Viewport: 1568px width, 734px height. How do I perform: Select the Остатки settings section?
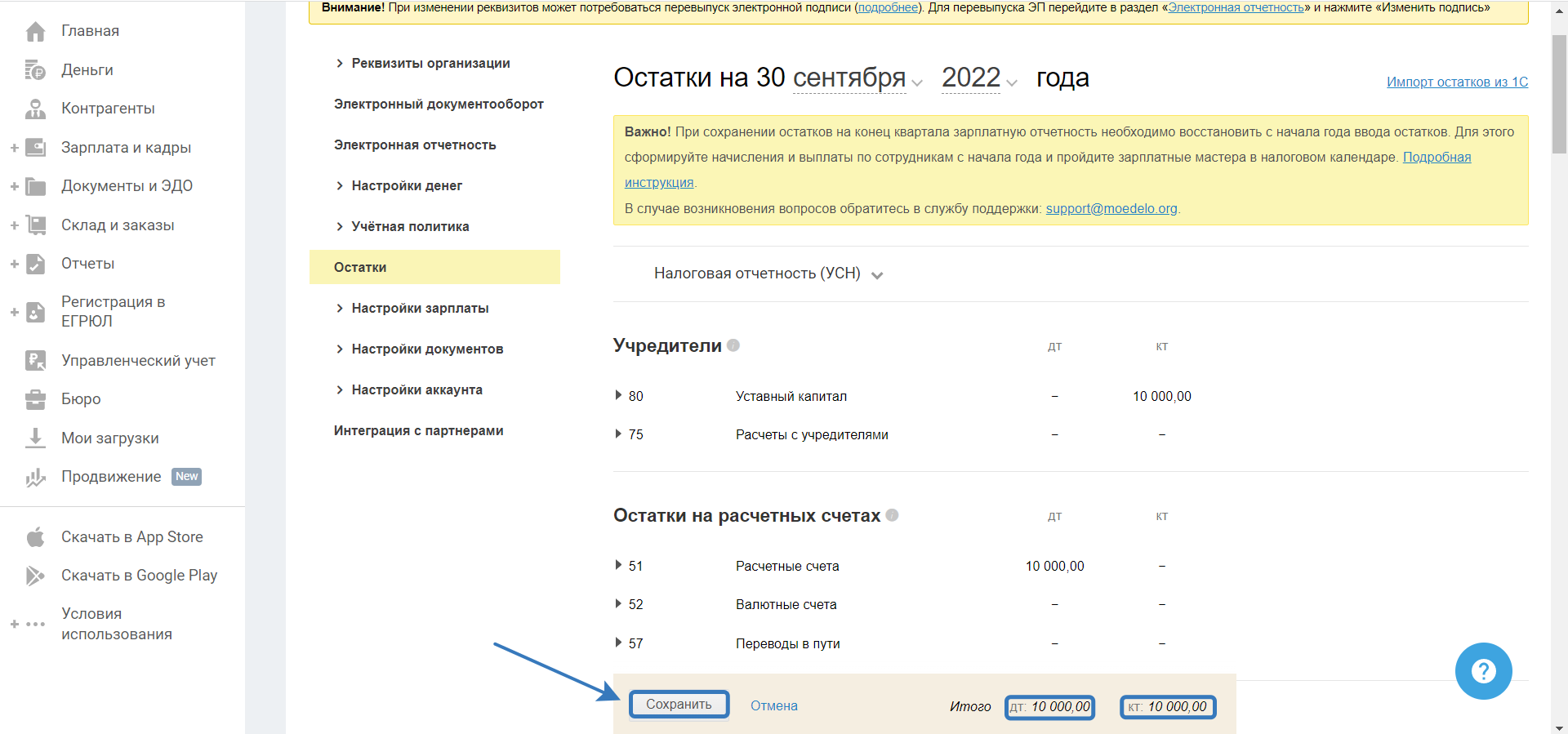coord(434,267)
